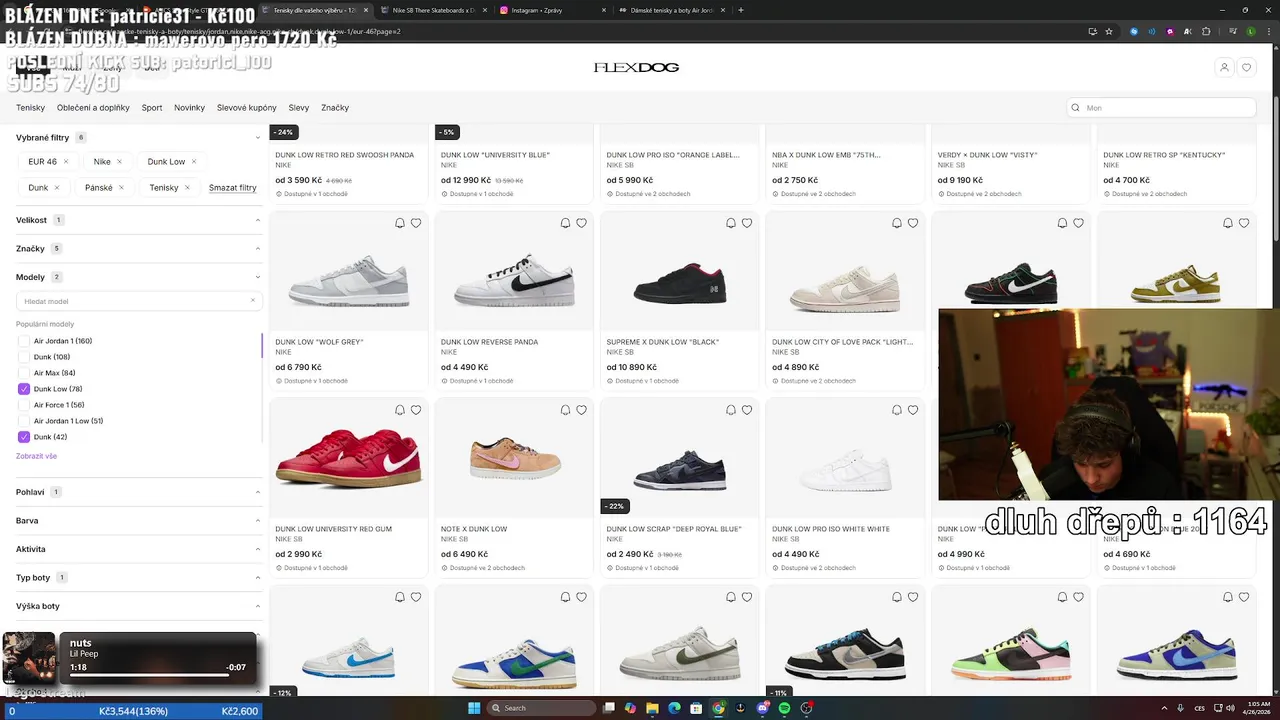This screenshot has height=720, width=1280.
Task: Set alert bell on Dunk Low University Red Gum
Action: click(400, 410)
